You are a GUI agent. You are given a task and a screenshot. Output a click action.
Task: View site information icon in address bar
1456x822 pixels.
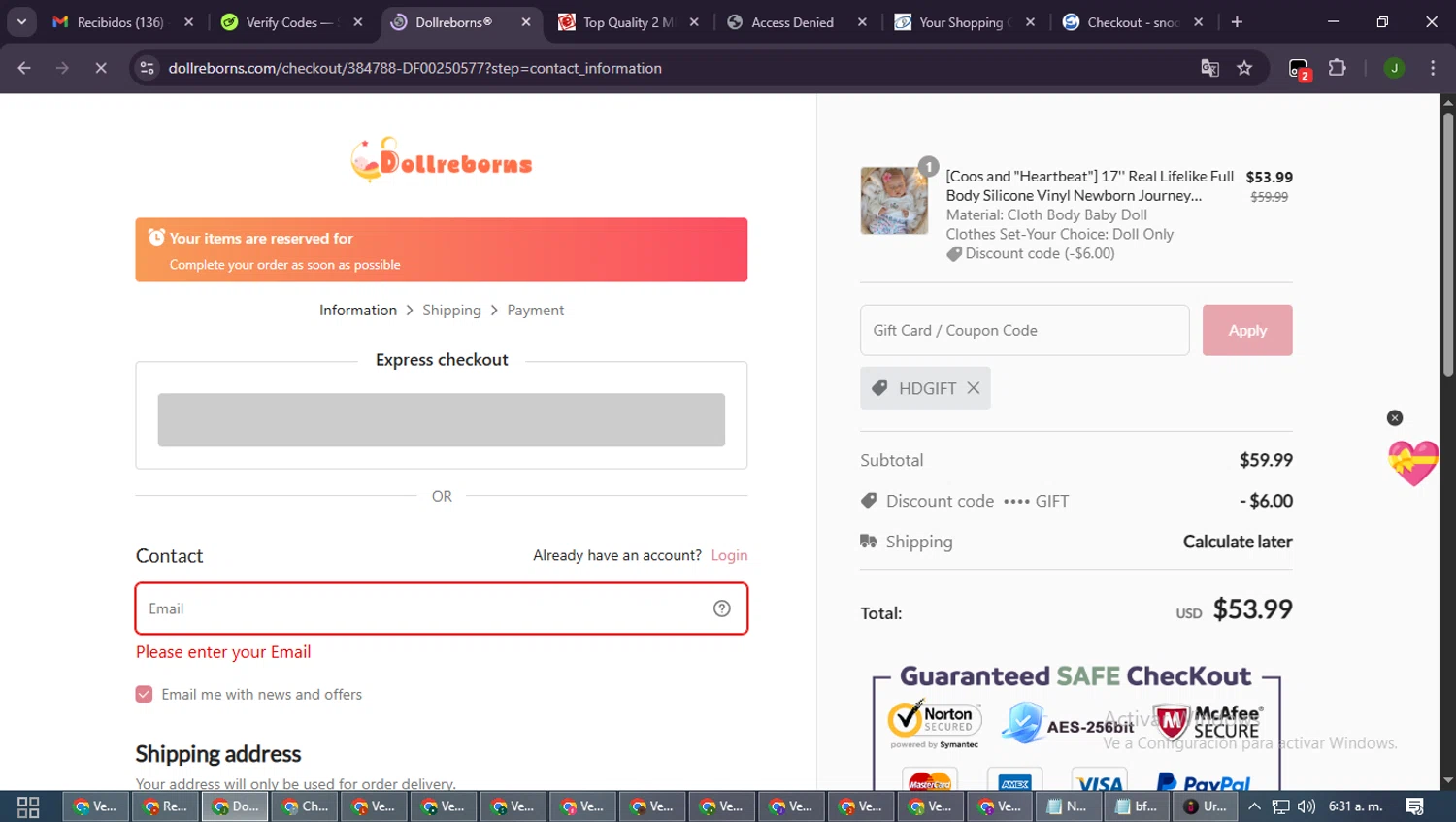tap(147, 68)
